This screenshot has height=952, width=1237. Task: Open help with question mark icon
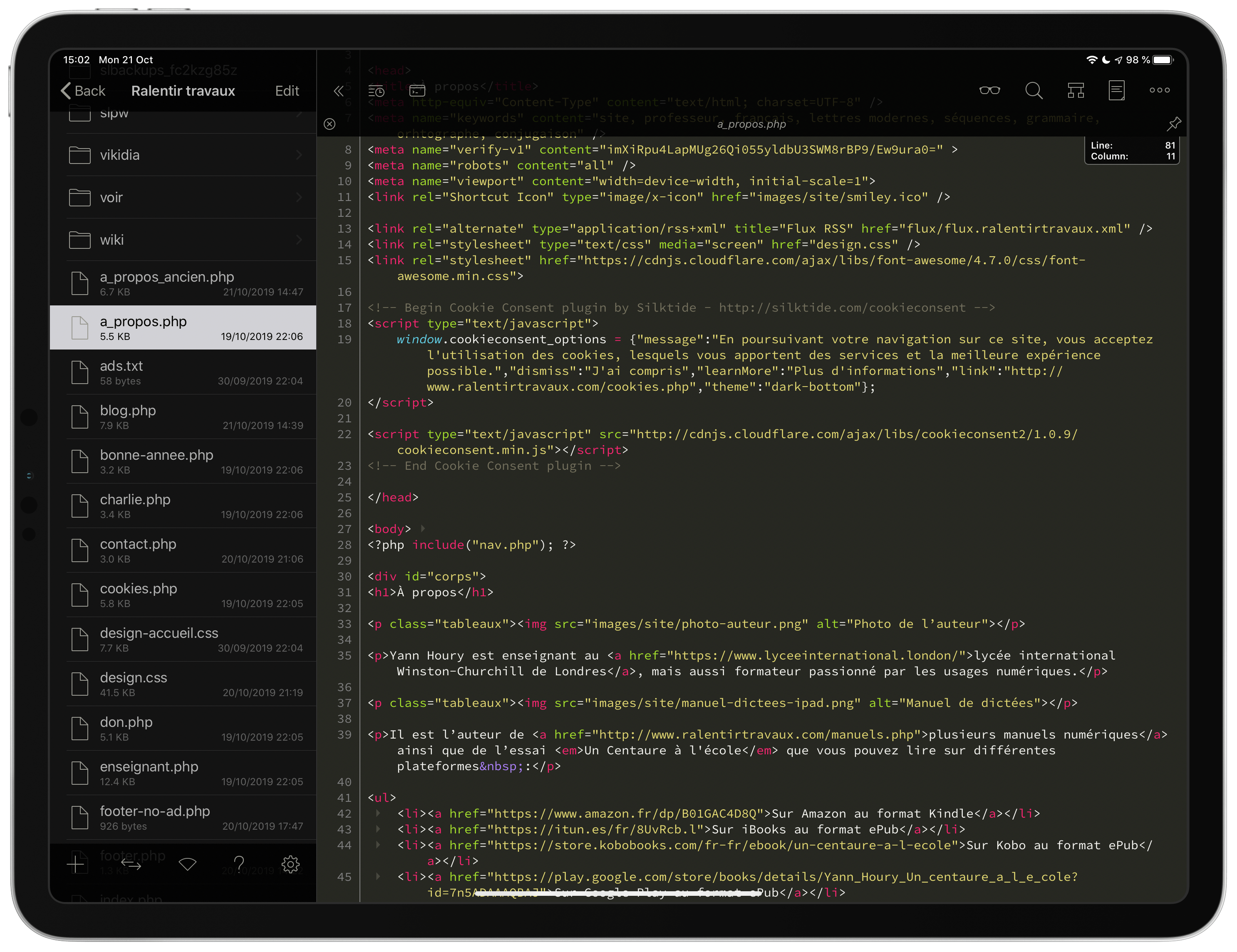point(239,864)
